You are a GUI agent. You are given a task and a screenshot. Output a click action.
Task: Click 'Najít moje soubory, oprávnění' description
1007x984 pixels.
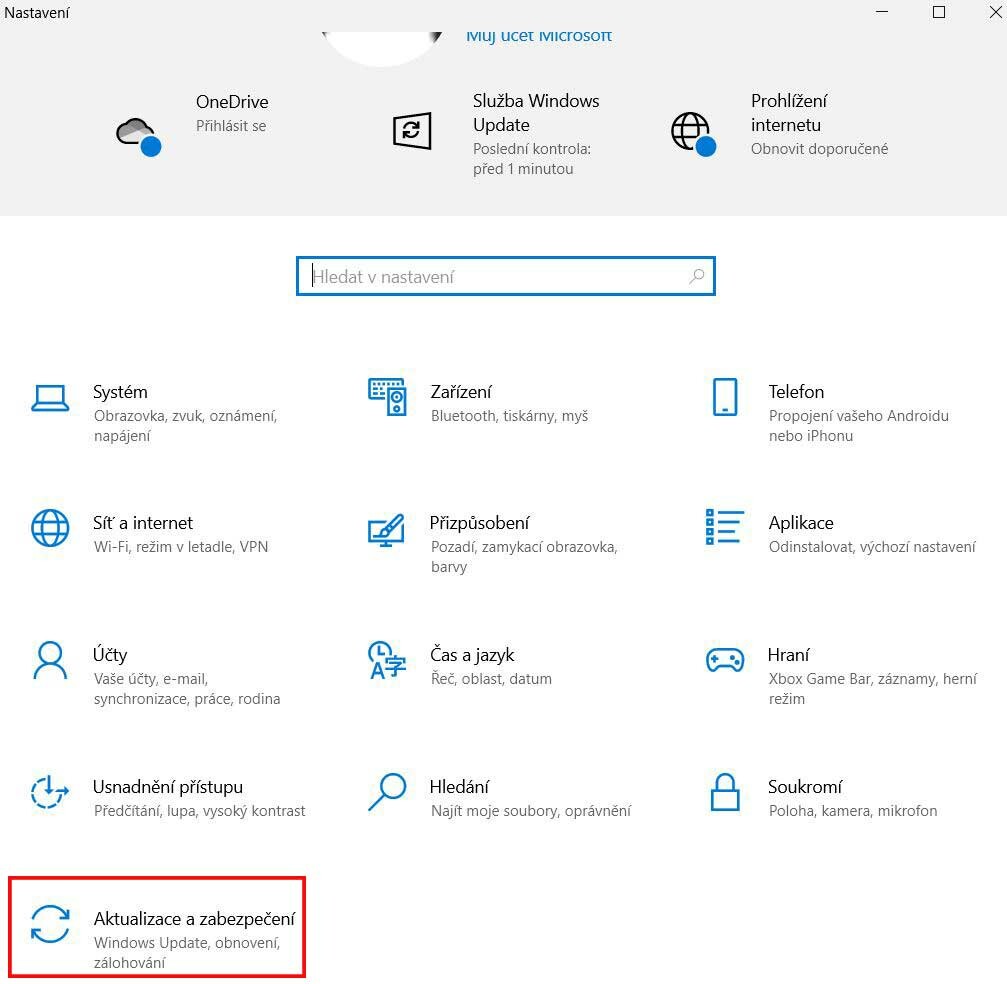coord(530,811)
